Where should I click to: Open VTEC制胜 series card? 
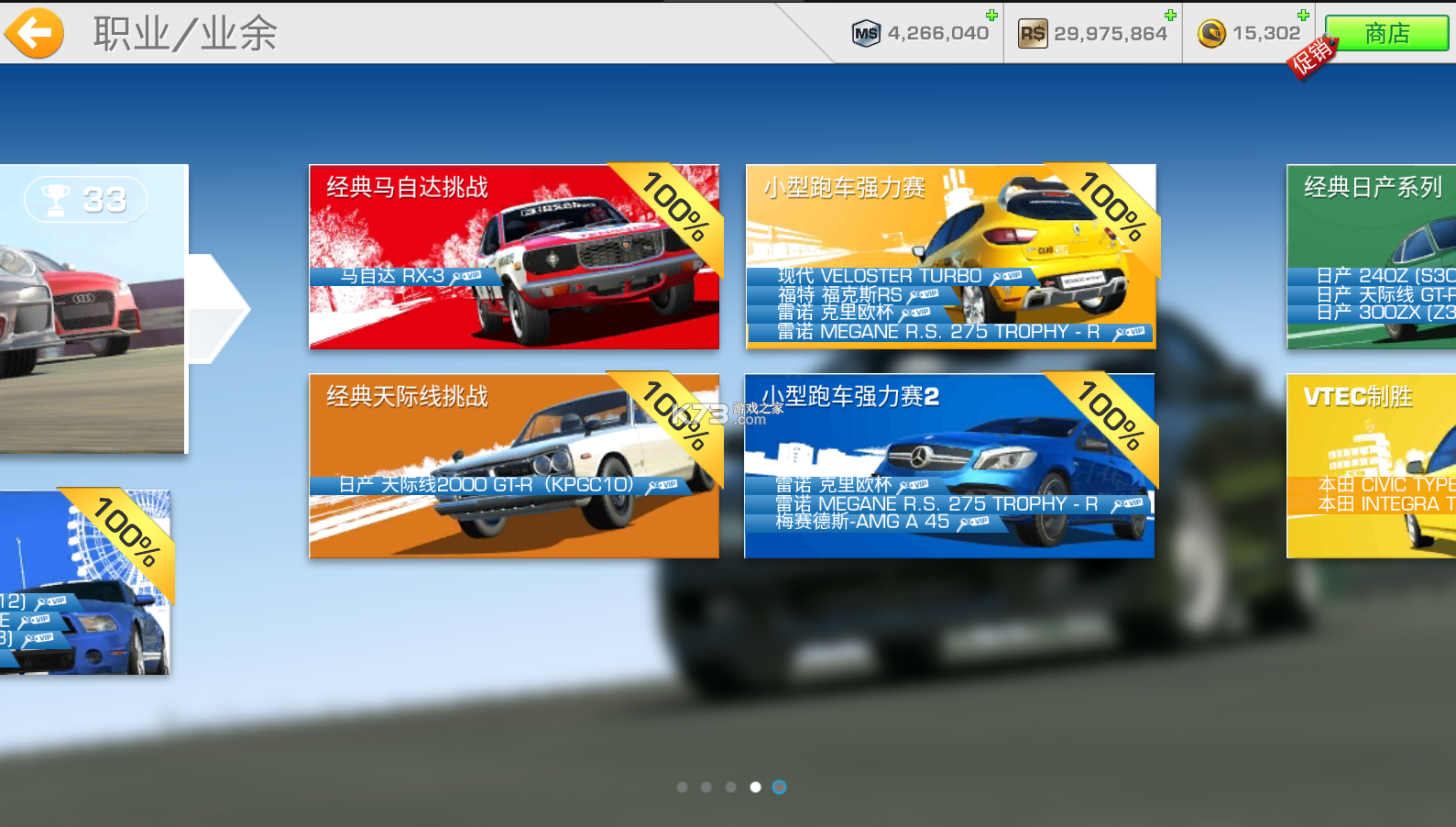coord(1371,466)
